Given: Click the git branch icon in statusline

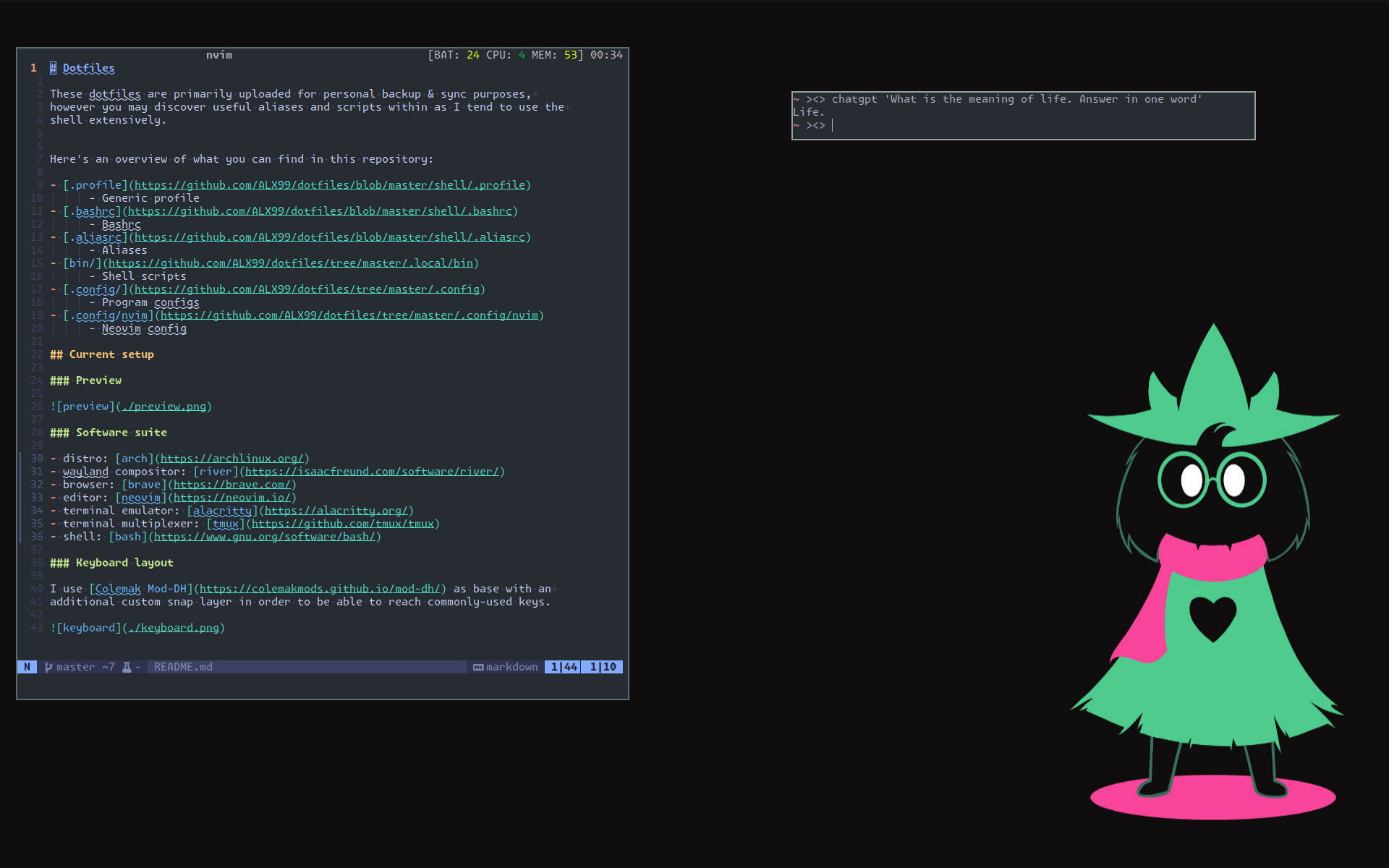Looking at the screenshot, I should 48,667.
